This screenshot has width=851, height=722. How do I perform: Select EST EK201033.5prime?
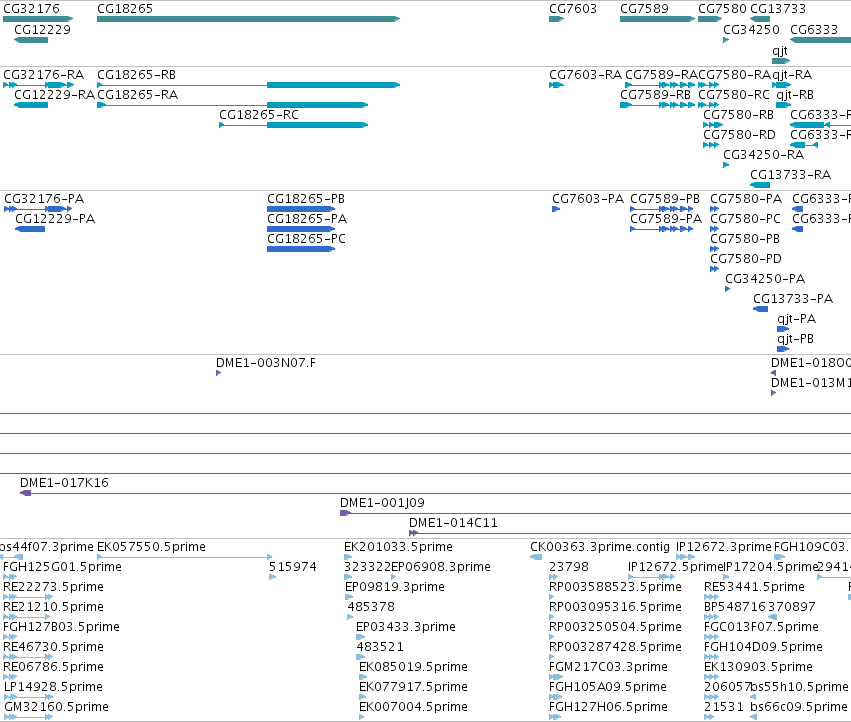tap(348, 557)
